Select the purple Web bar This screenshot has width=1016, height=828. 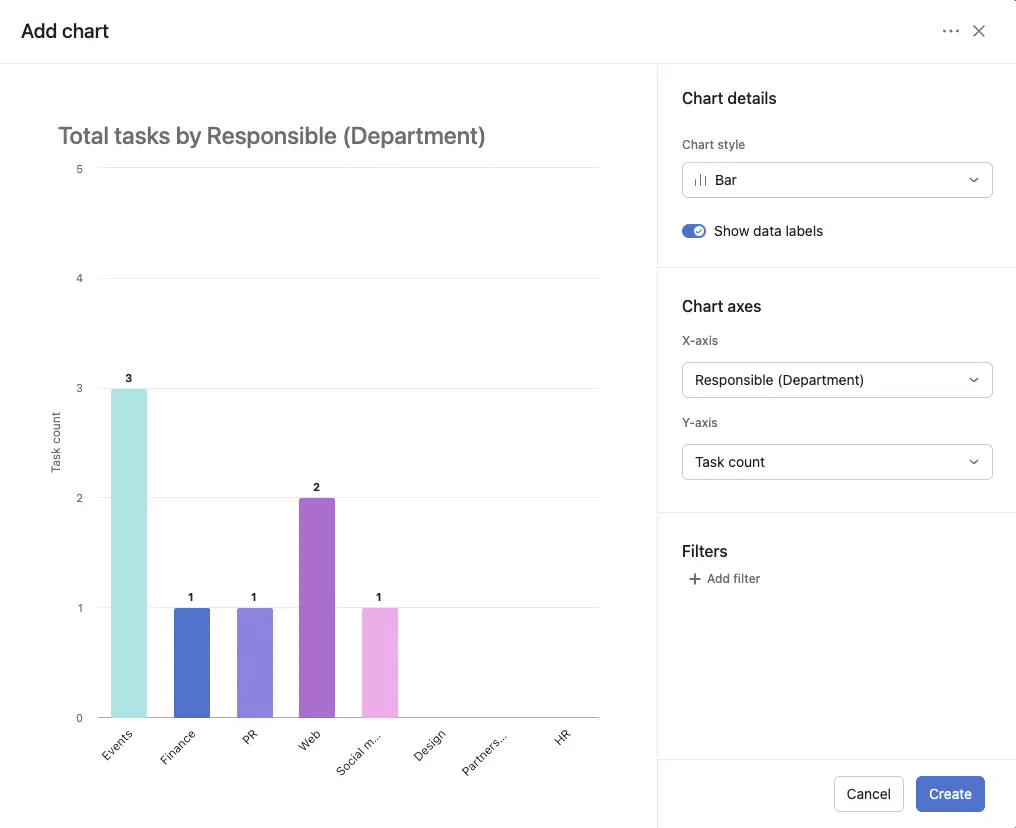click(x=317, y=607)
